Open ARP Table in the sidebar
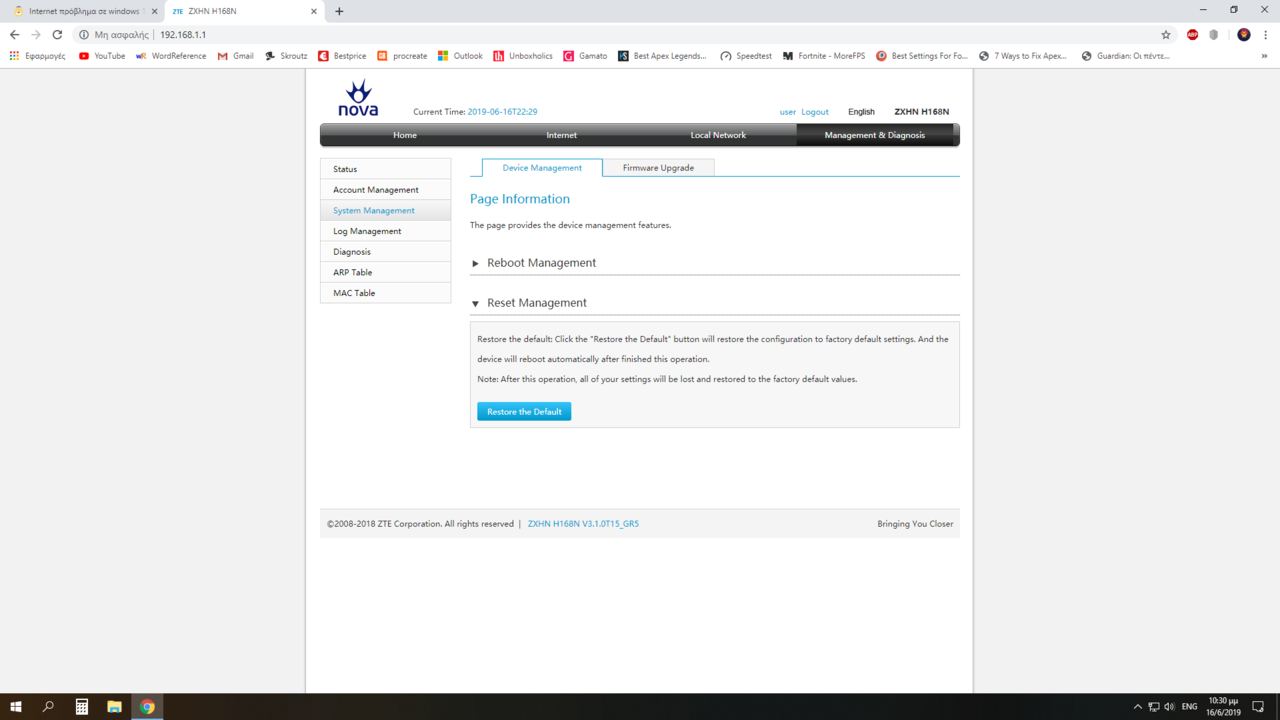Viewport: 1280px width, 720px height. coord(385,272)
